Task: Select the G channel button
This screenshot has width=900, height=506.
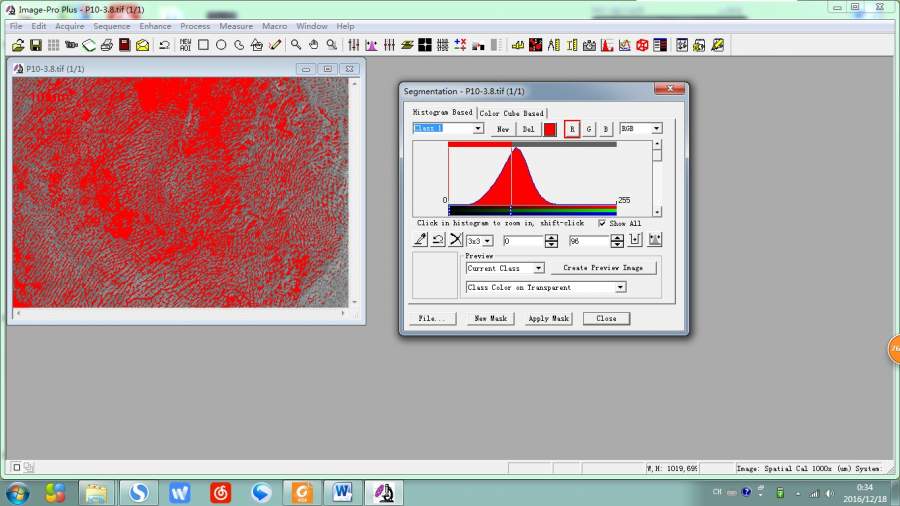Action: coord(589,129)
